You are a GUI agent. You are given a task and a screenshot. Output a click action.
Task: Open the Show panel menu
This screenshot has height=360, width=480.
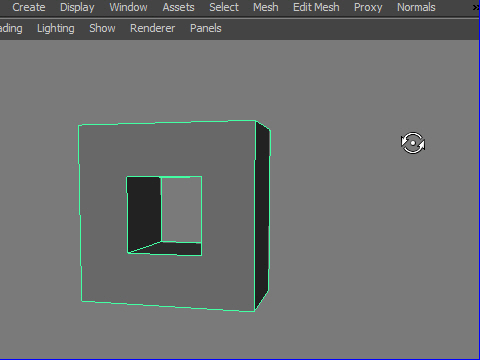click(102, 29)
